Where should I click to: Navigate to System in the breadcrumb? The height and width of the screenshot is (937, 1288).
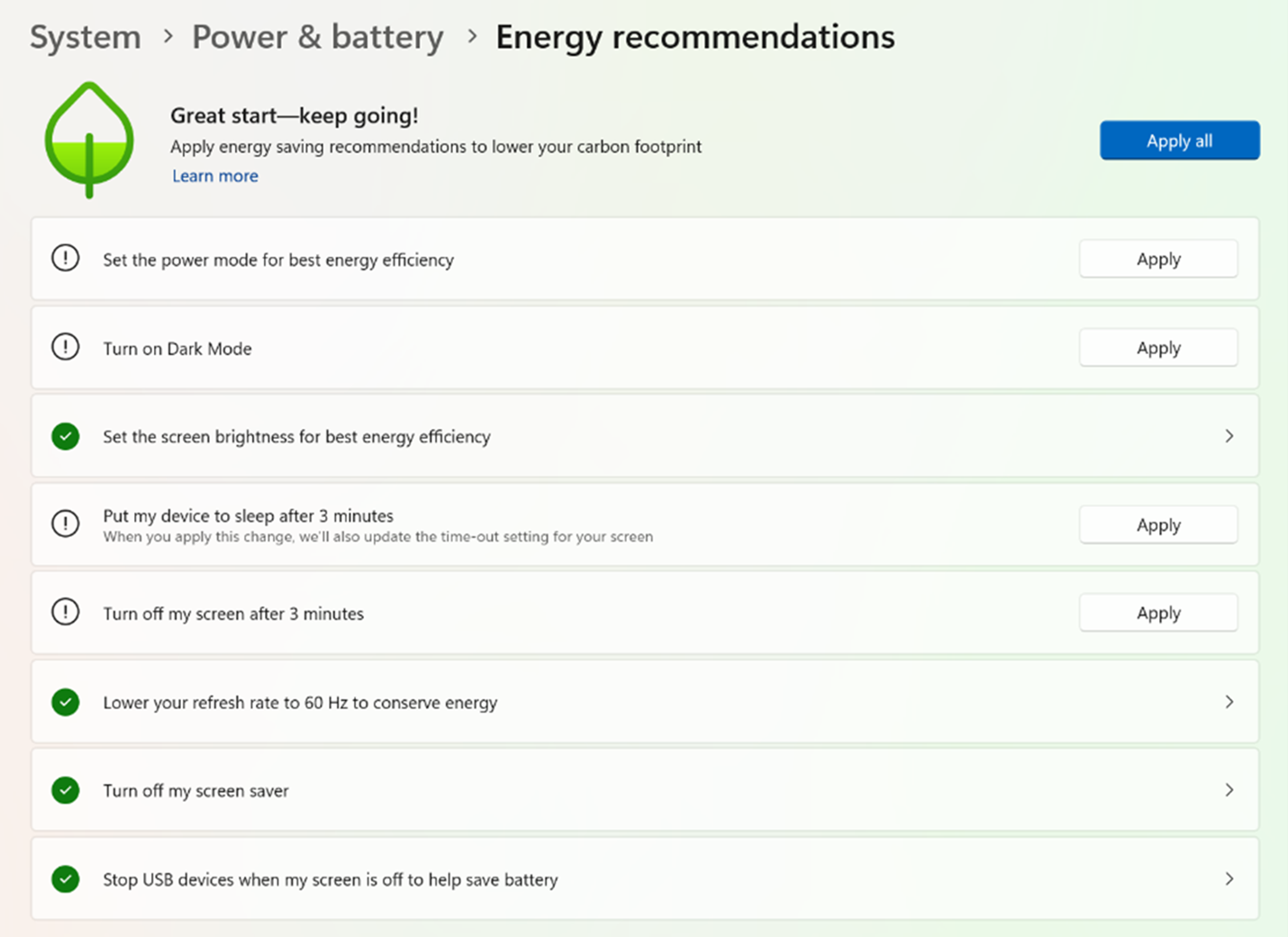(x=85, y=37)
